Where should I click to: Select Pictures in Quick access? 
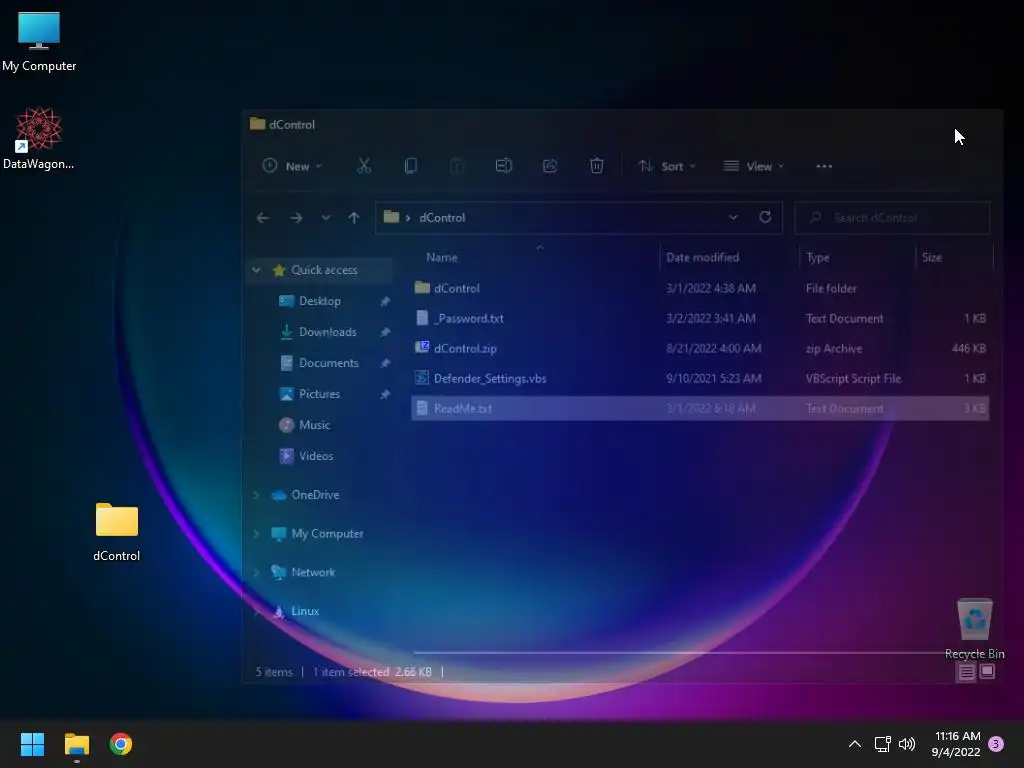pos(319,394)
